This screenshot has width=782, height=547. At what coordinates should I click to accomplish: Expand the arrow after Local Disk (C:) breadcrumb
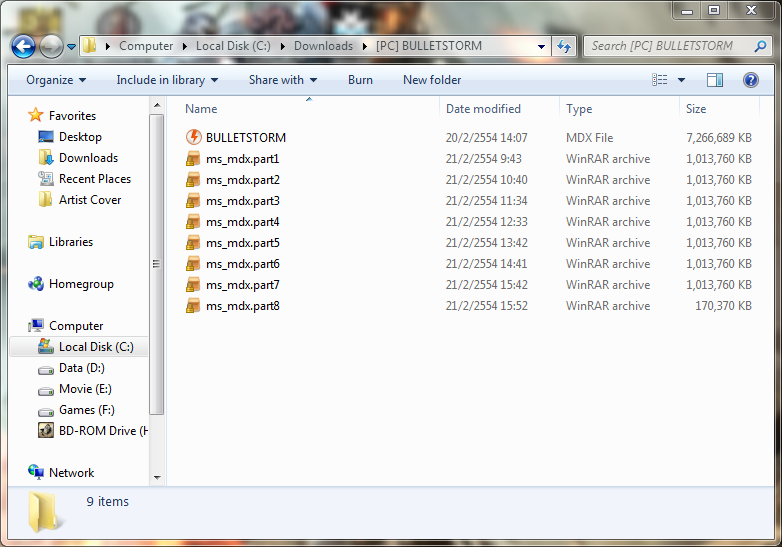(282, 46)
